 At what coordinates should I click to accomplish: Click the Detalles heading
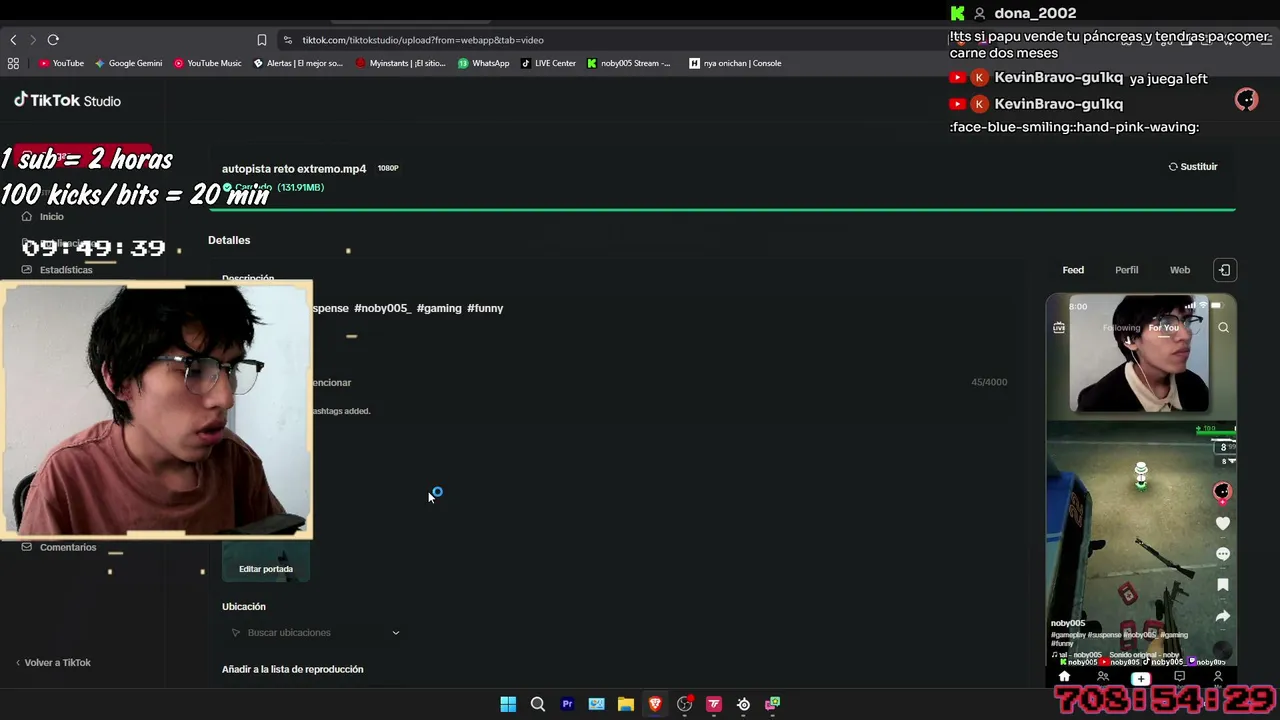click(229, 240)
